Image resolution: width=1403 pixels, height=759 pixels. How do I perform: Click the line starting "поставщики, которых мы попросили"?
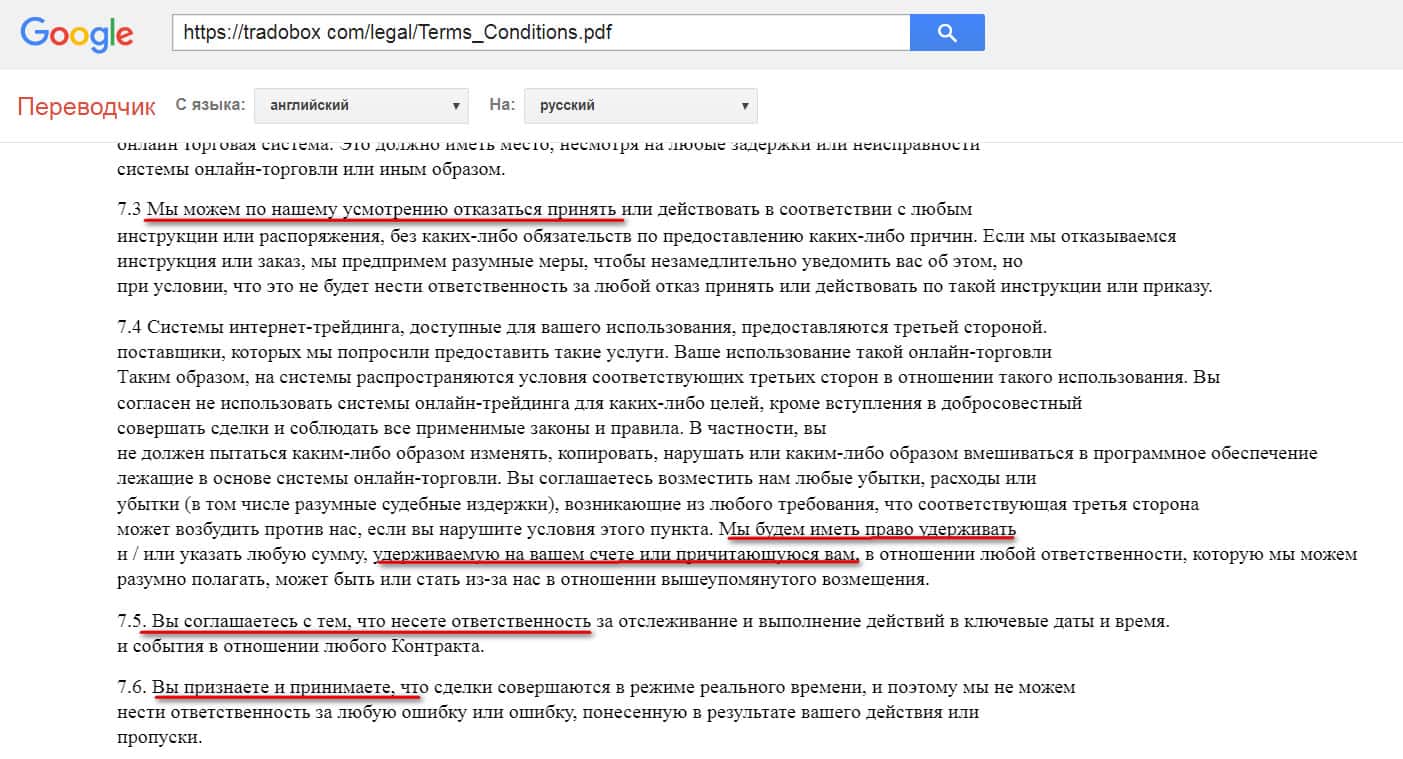point(584,353)
